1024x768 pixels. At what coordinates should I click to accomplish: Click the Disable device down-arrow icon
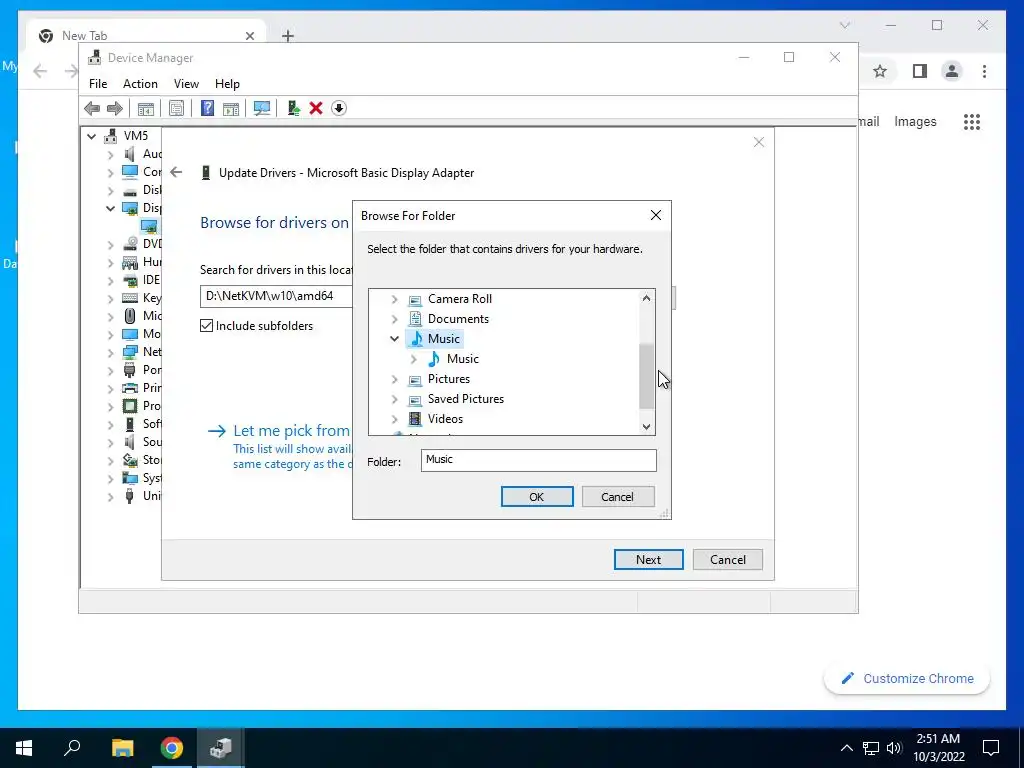(338, 108)
